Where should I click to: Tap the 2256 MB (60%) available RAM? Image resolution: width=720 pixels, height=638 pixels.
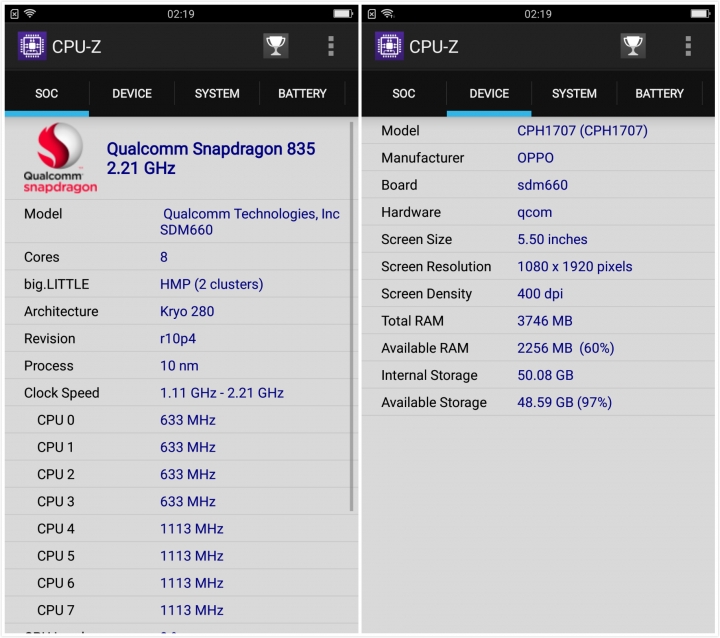tap(566, 348)
